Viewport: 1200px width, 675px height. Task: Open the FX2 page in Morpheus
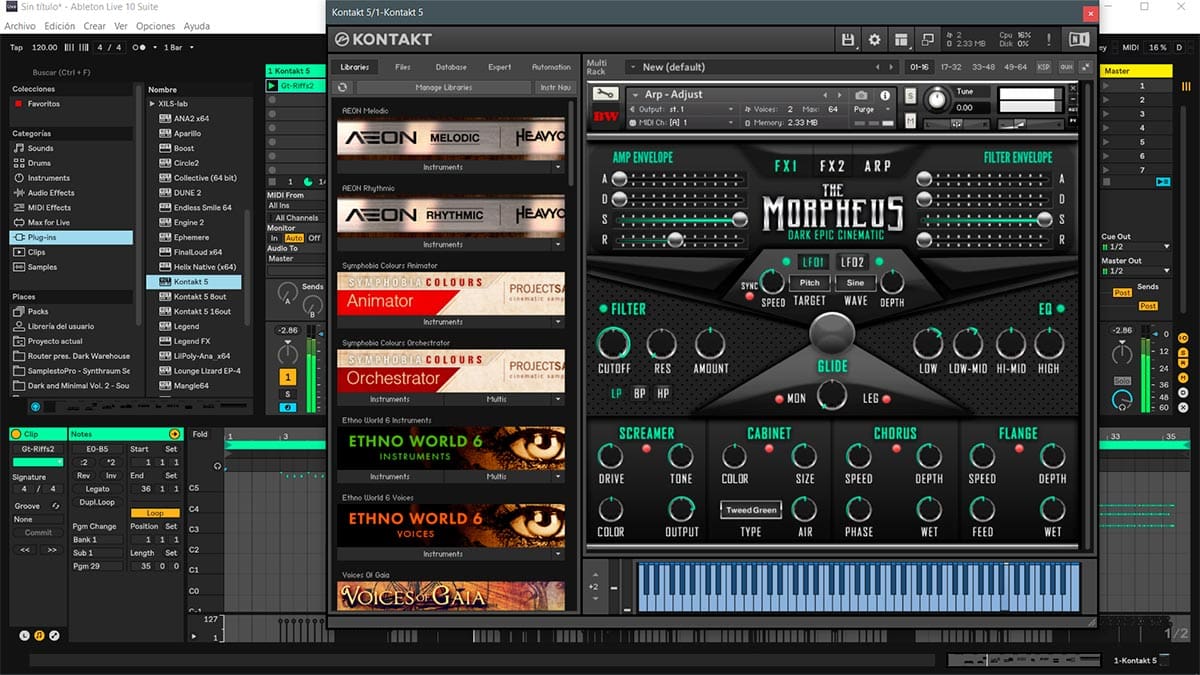click(833, 166)
